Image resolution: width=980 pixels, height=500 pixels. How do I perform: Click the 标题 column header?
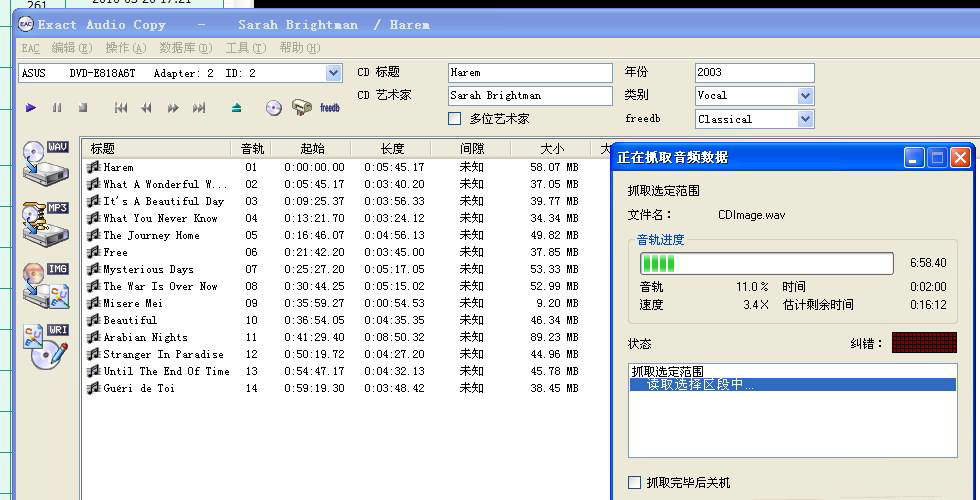coord(156,149)
